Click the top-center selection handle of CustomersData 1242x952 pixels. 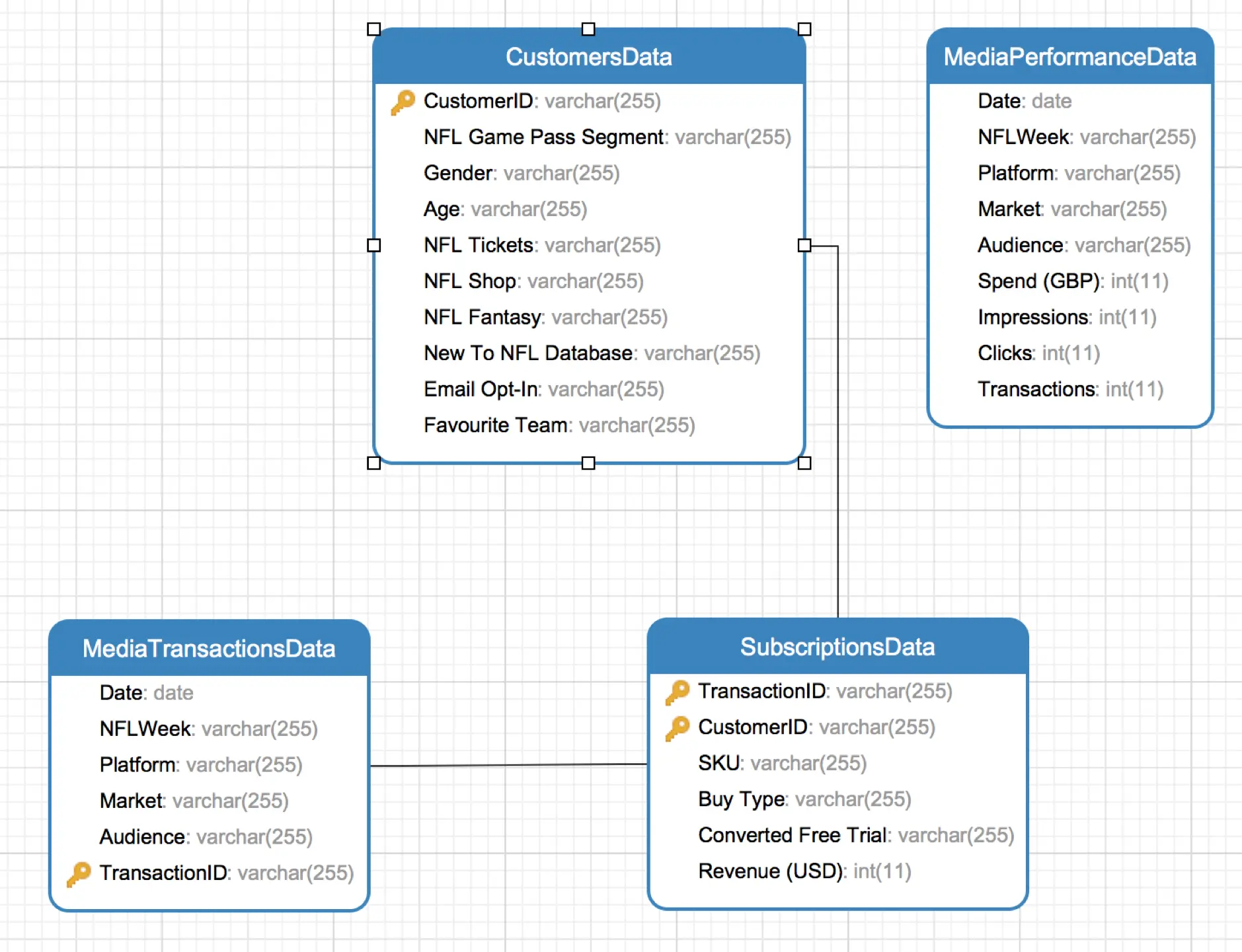coord(588,29)
